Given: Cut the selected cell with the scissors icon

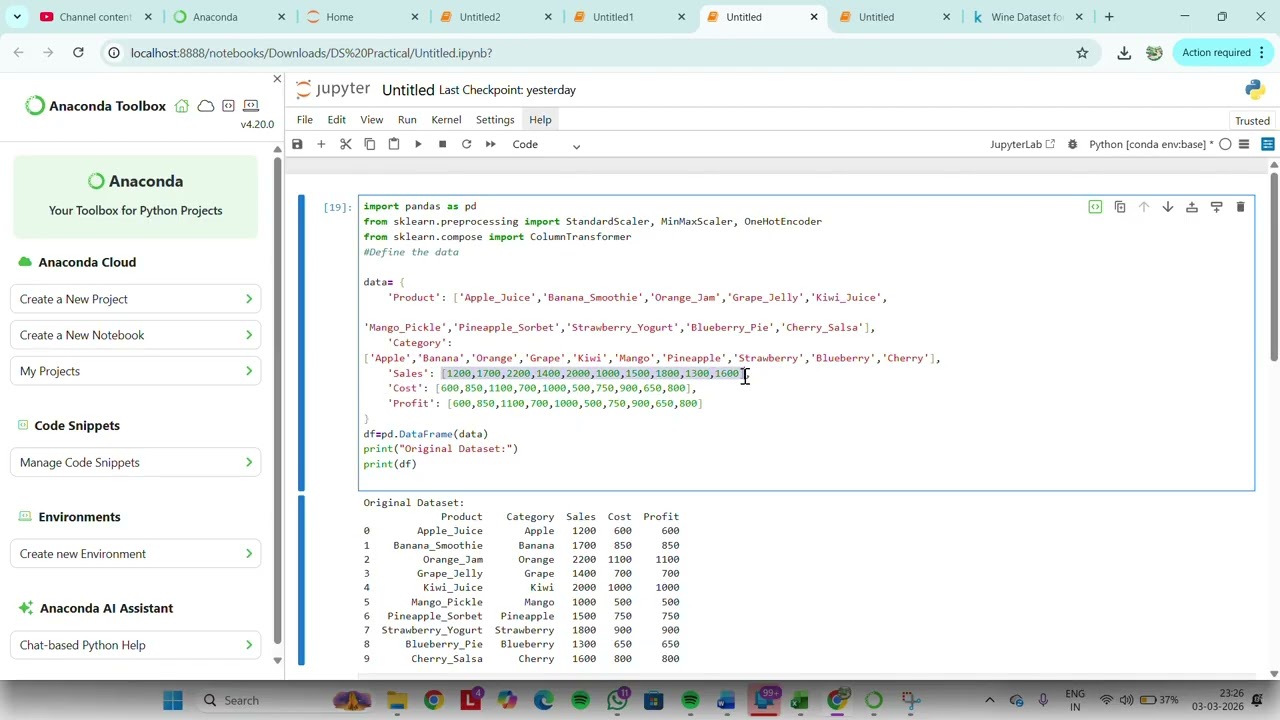Looking at the screenshot, I should 345,145.
